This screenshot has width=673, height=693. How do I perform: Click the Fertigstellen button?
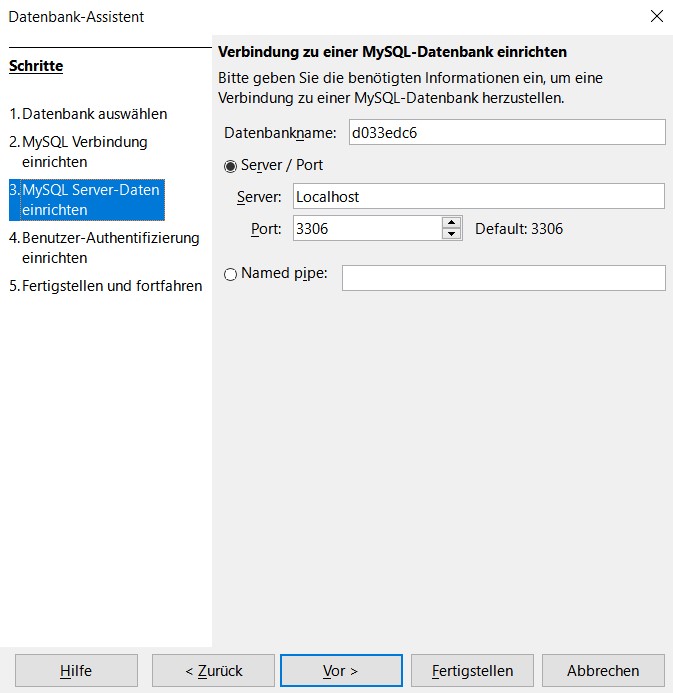[x=472, y=671]
